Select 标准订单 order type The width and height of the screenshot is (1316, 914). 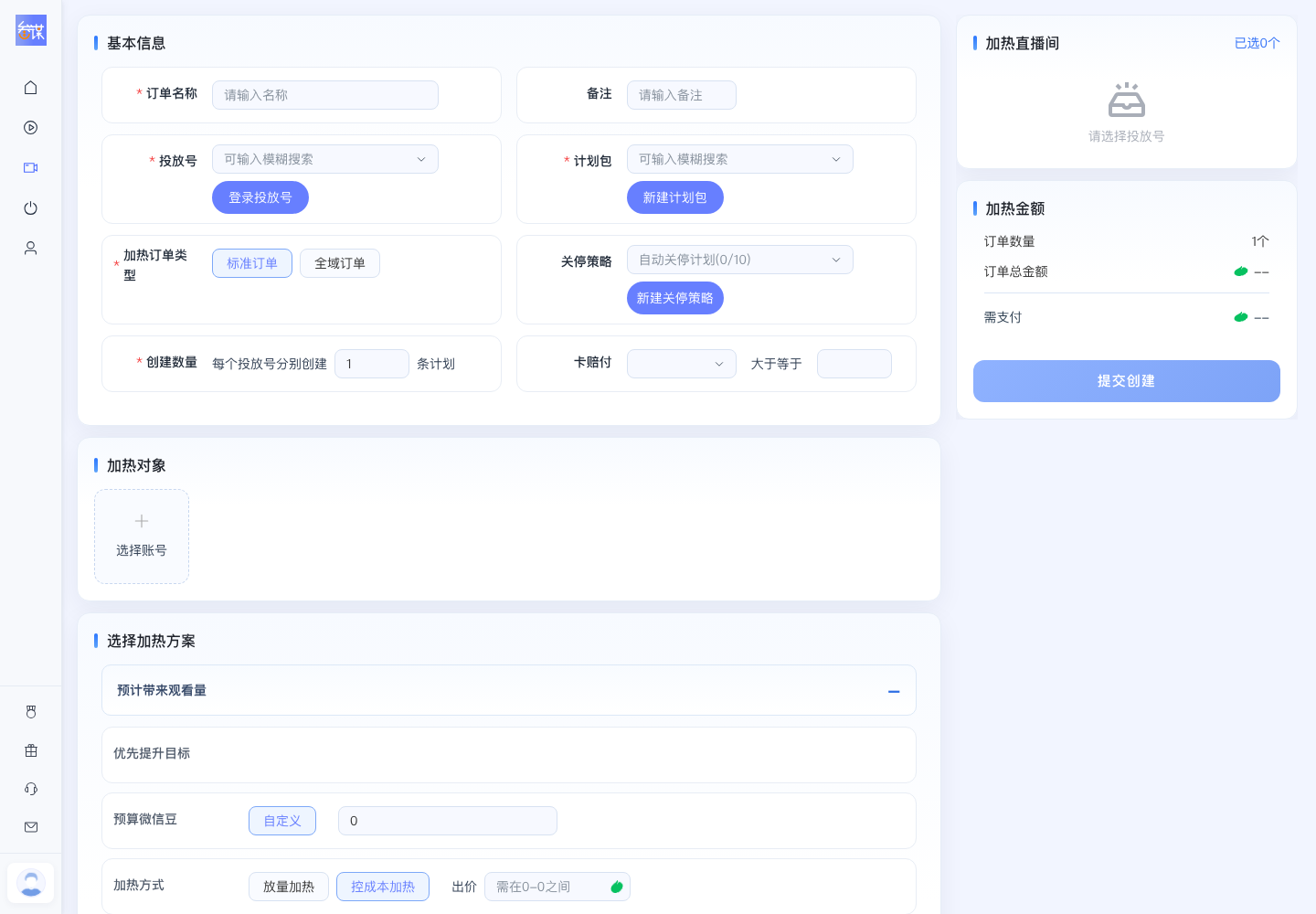tap(252, 263)
